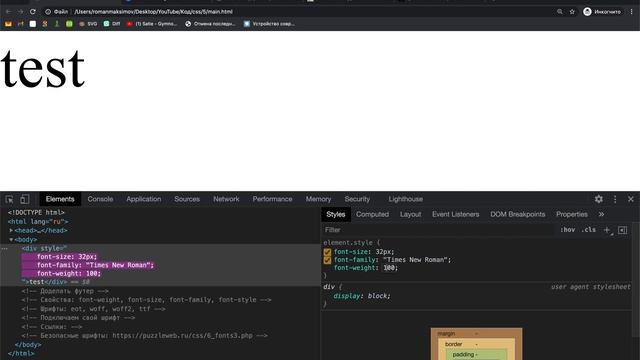Expand the head node in DOM tree

click(x=11, y=231)
